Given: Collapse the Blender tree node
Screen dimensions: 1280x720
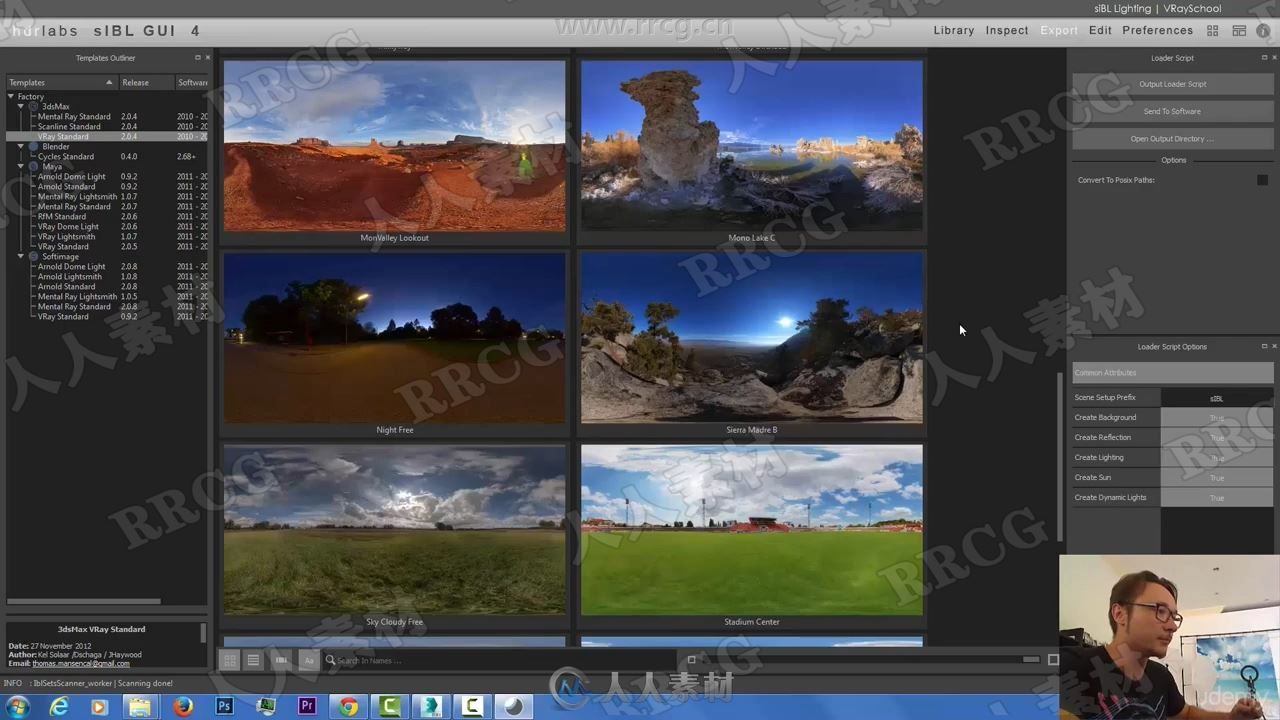Looking at the screenshot, I should [21, 146].
